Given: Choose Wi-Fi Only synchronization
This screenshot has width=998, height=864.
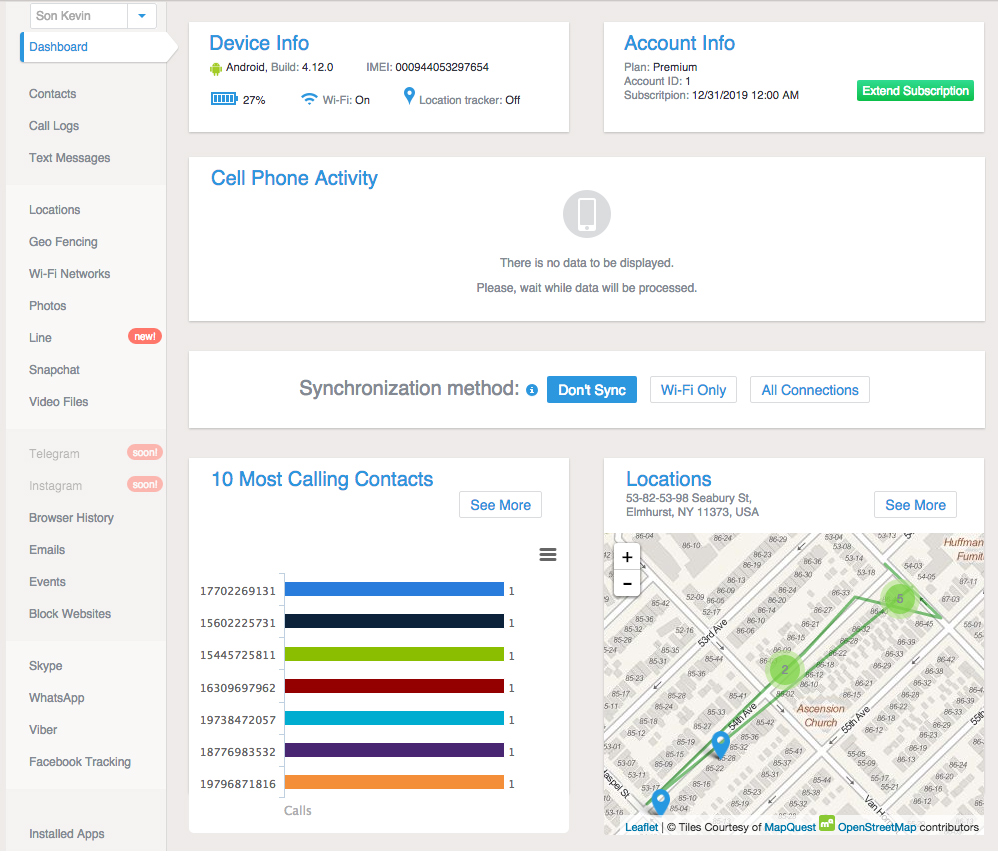Looking at the screenshot, I should click(x=693, y=390).
